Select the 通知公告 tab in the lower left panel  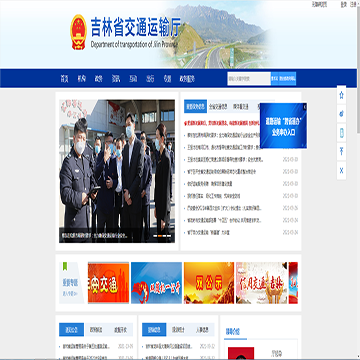pos(72,330)
